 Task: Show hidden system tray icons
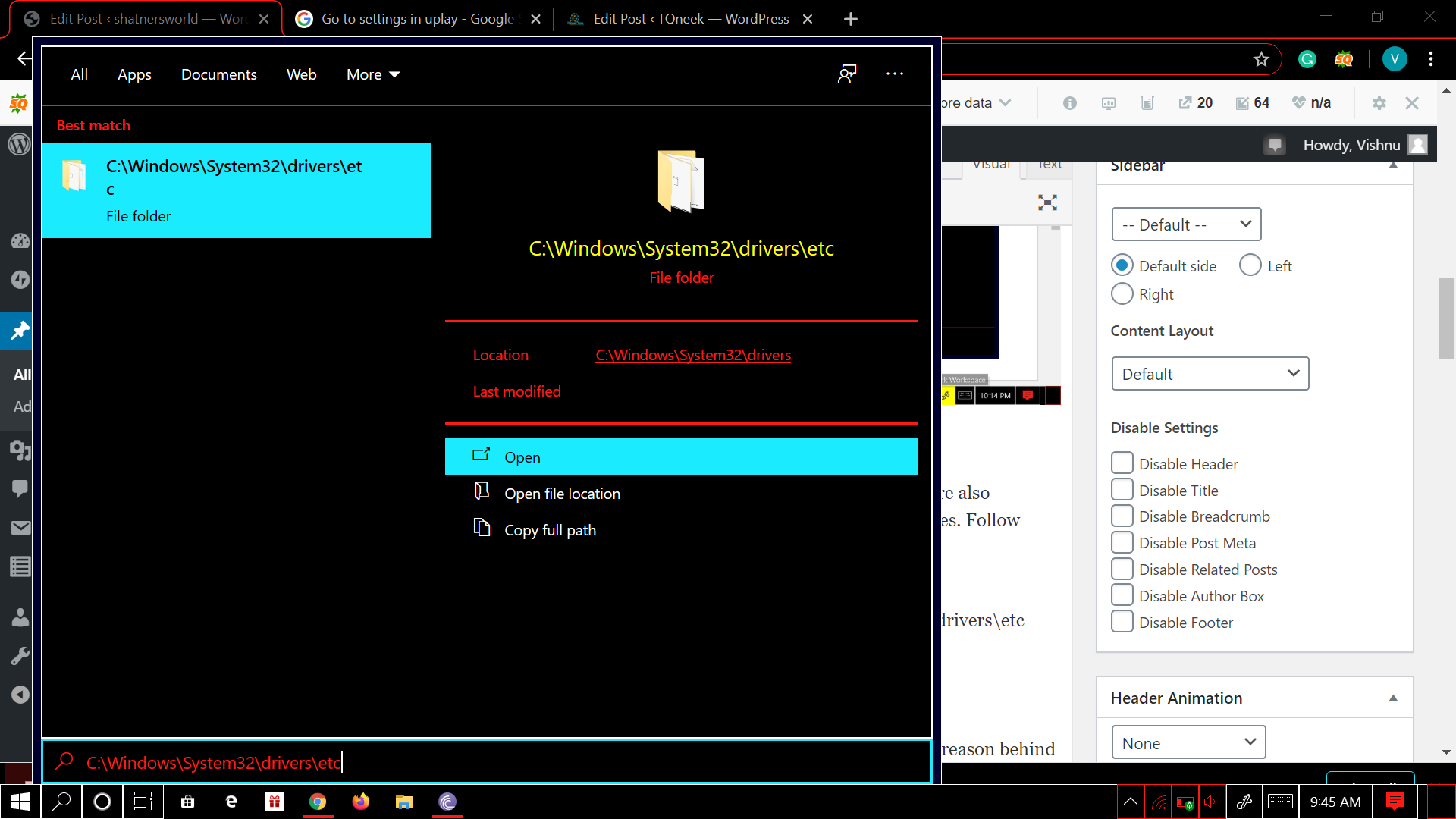pyautogui.click(x=1131, y=802)
